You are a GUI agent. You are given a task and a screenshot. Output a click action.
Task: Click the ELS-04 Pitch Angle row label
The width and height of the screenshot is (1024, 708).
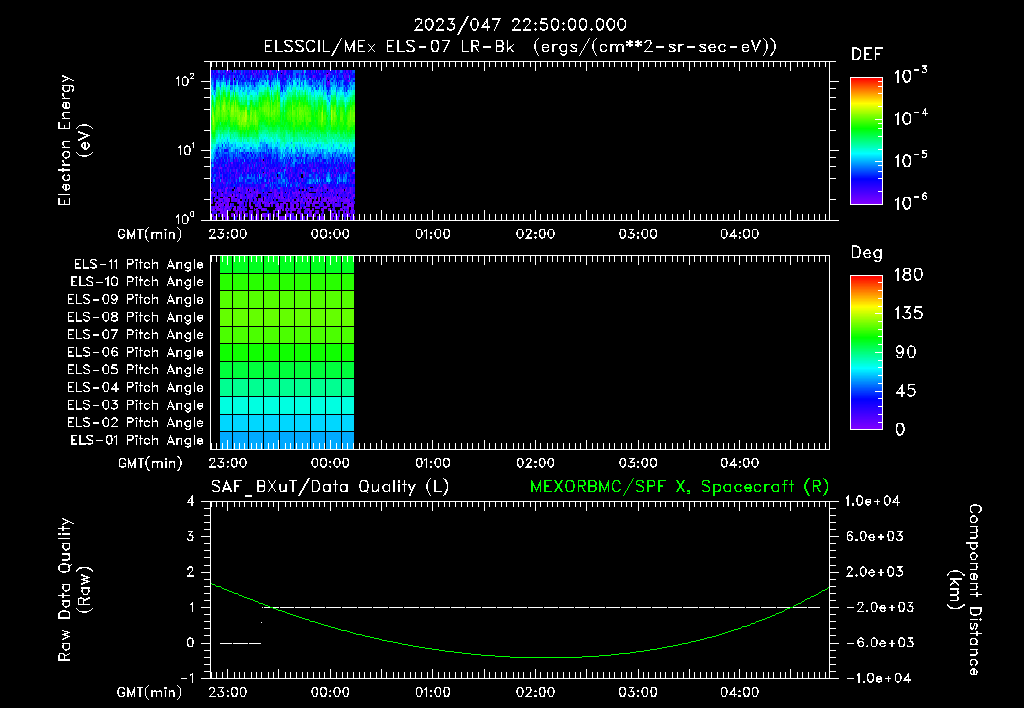pyautogui.click(x=136, y=387)
